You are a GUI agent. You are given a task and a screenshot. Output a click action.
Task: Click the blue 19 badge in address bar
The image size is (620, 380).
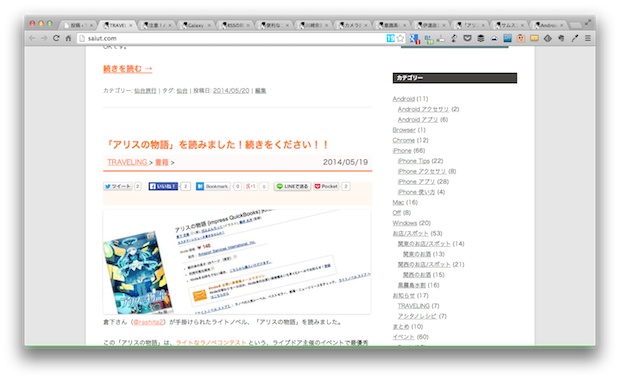click(x=390, y=38)
